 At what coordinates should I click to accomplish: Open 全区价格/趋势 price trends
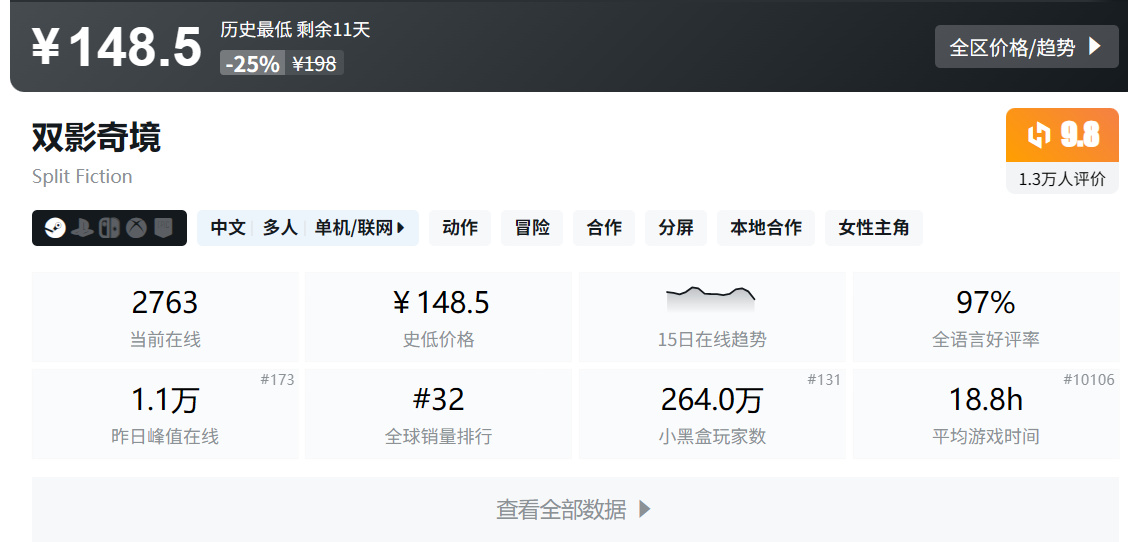point(1027,47)
